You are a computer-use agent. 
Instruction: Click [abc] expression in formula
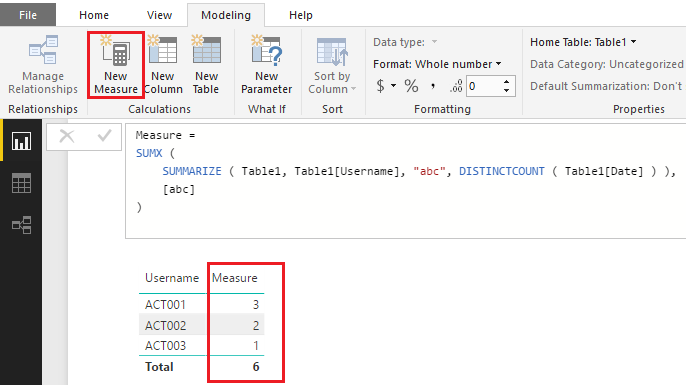click(178, 189)
